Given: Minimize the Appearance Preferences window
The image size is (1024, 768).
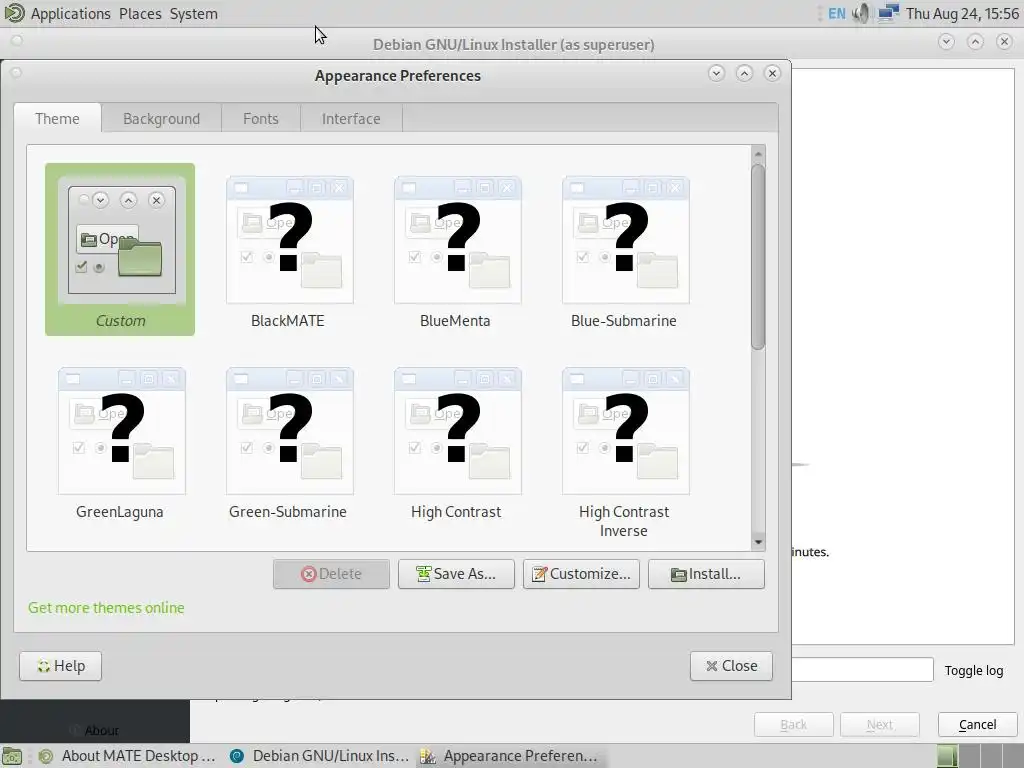Looking at the screenshot, I should tap(716, 73).
